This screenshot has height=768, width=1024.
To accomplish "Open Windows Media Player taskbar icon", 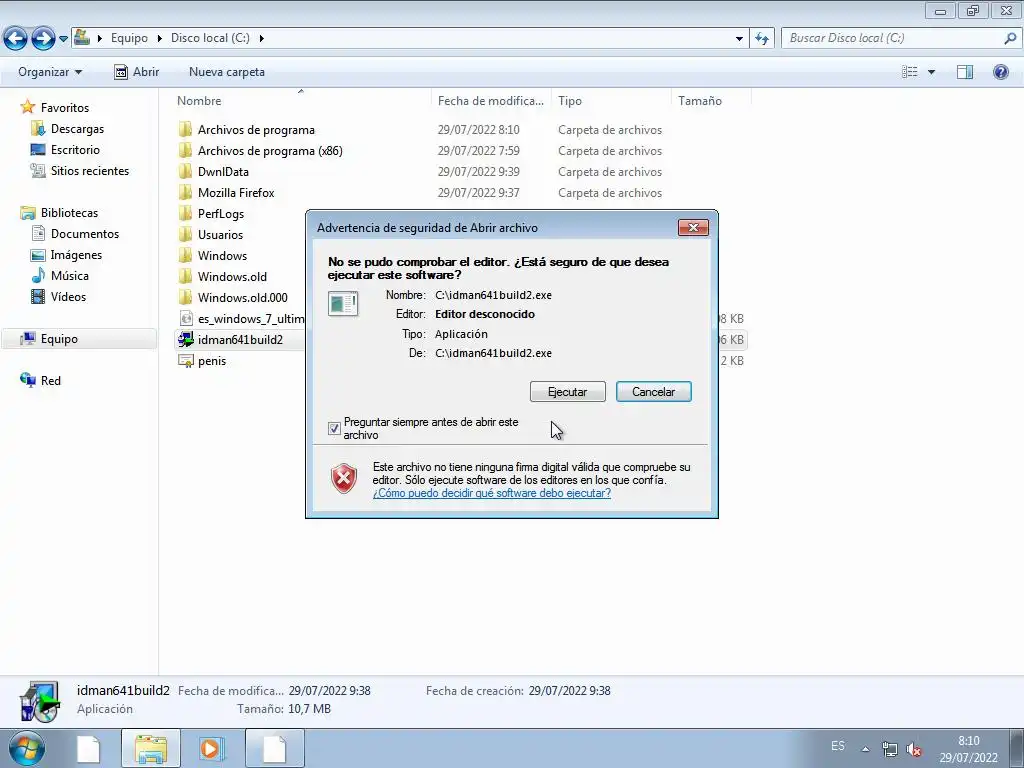I will (x=212, y=748).
